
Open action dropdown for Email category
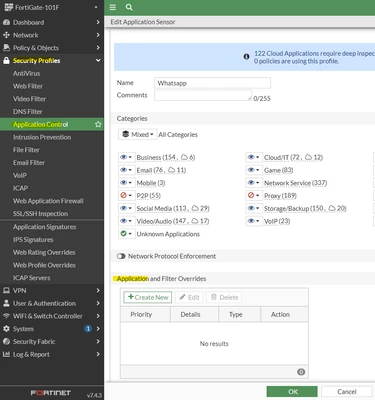[126, 170]
